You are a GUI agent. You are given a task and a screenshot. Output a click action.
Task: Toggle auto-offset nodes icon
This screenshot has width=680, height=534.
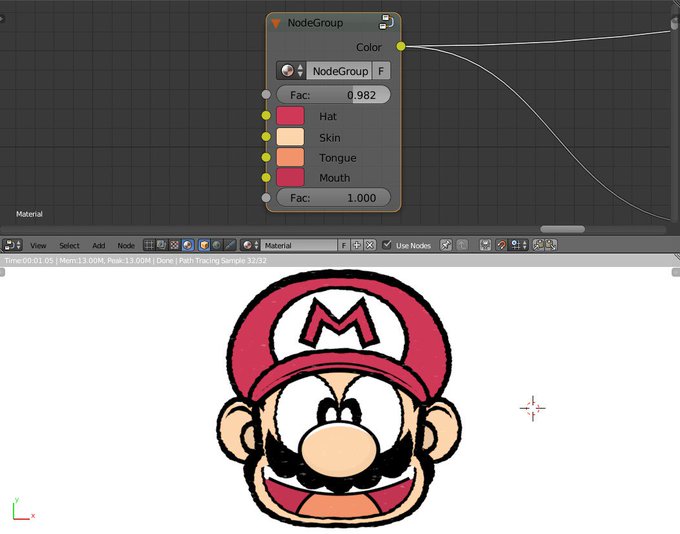pyautogui.click(x=485, y=245)
